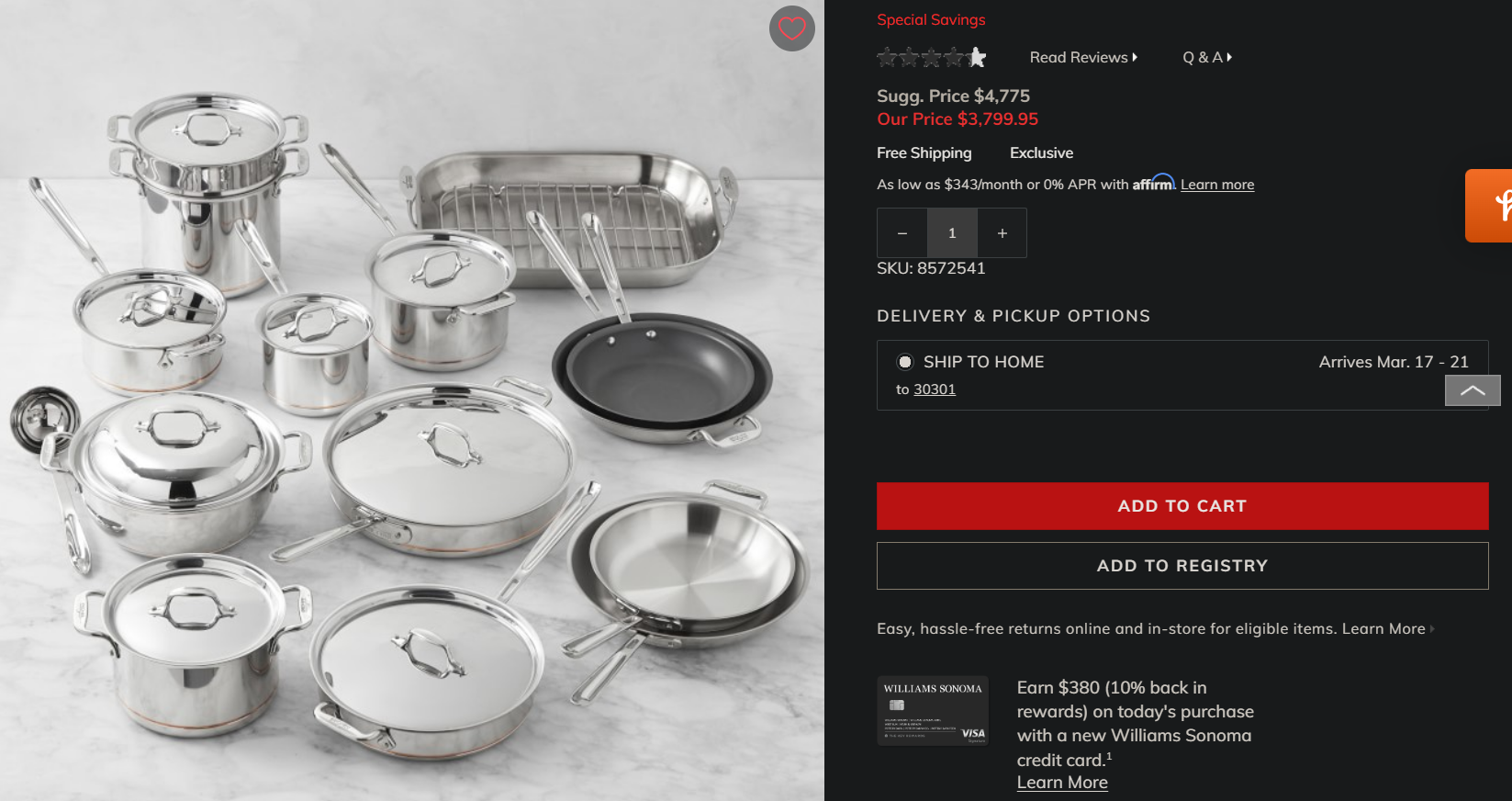This screenshot has height=801, width=1512.
Task: Click the Add to Registry button
Action: coord(1182,566)
